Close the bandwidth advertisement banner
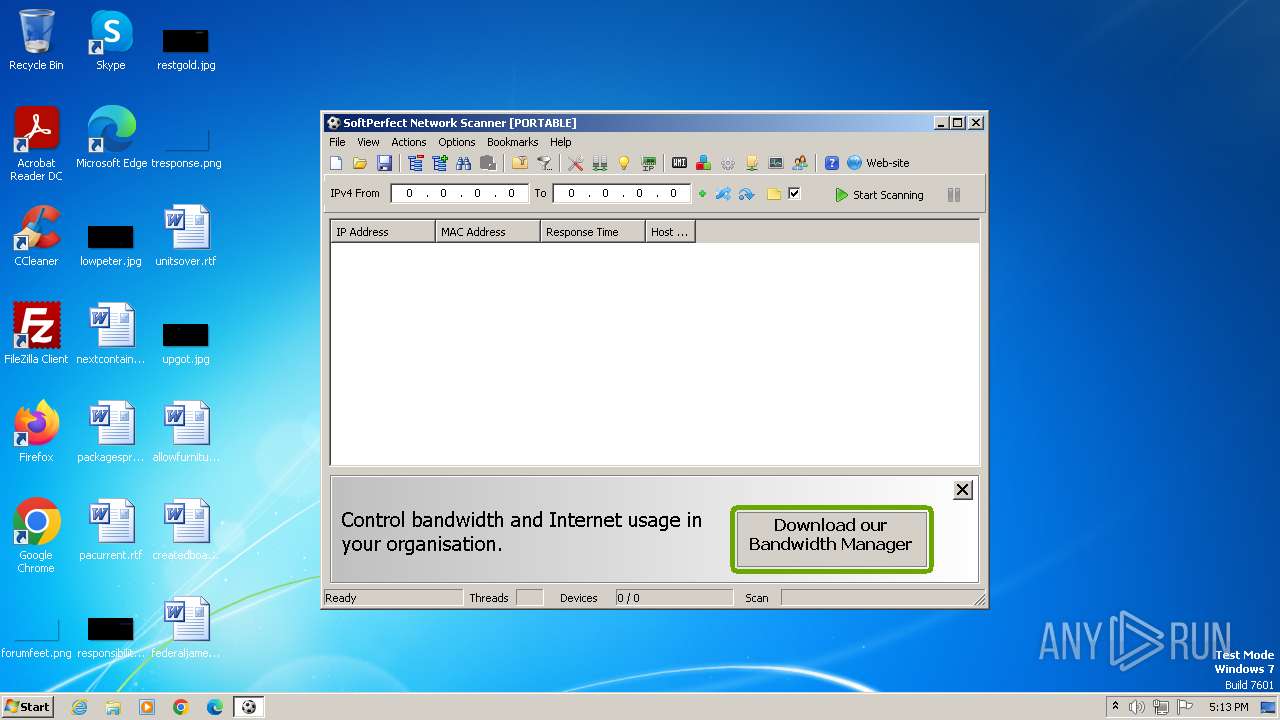 [962, 489]
